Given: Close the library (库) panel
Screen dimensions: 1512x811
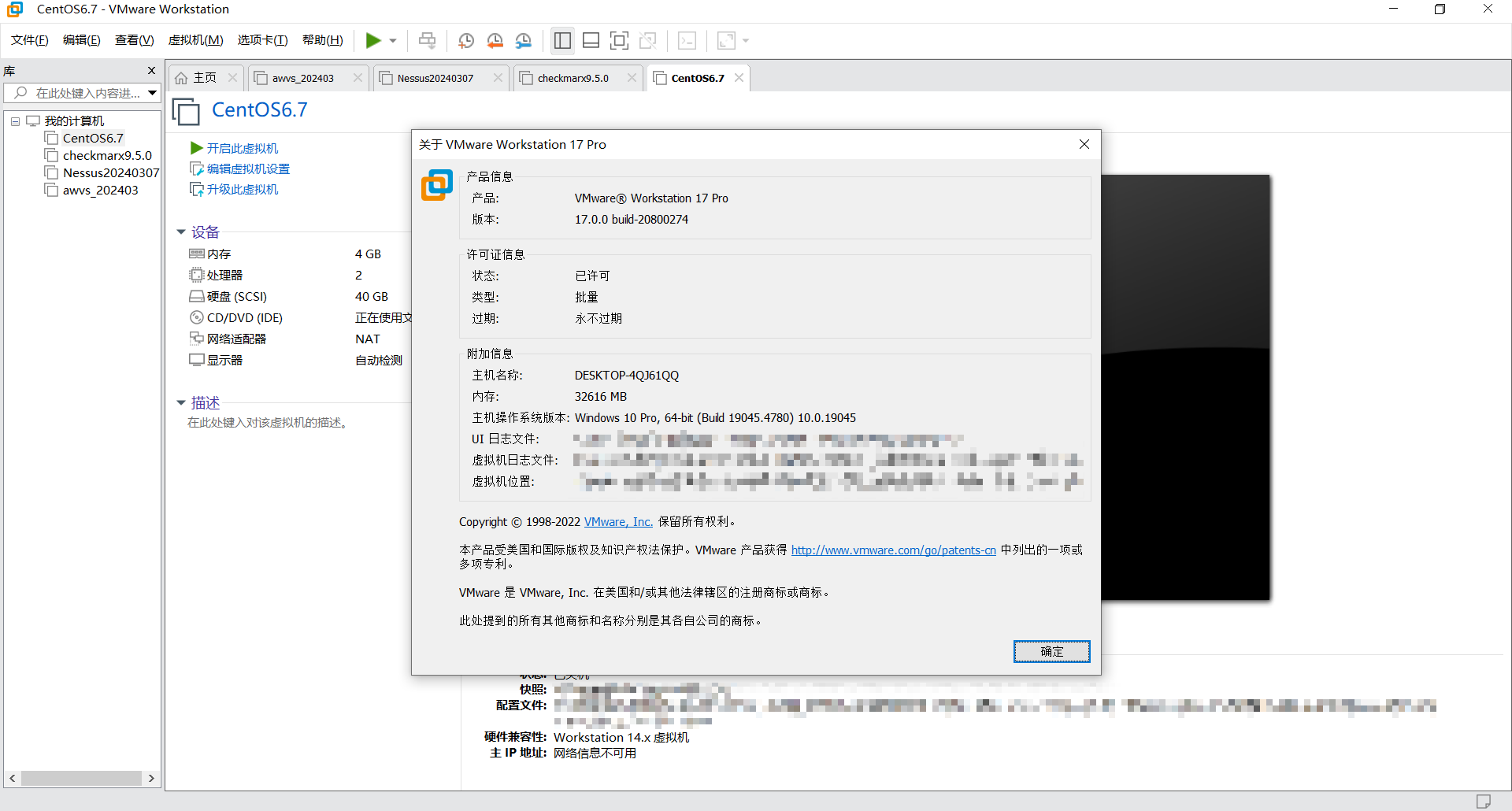Looking at the screenshot, I should [x=152, y=71].
